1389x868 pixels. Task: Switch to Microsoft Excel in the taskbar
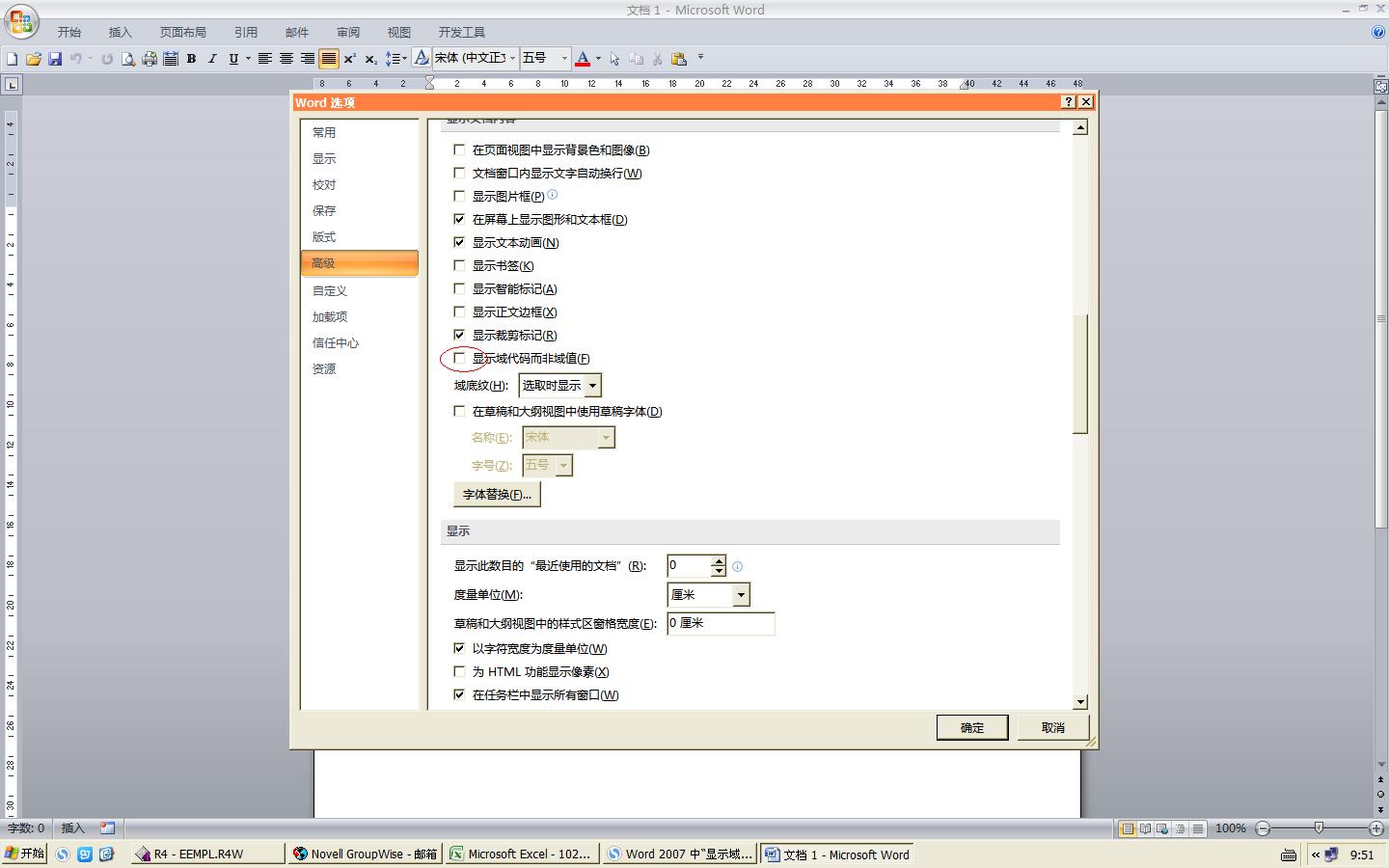pos(521,854)
